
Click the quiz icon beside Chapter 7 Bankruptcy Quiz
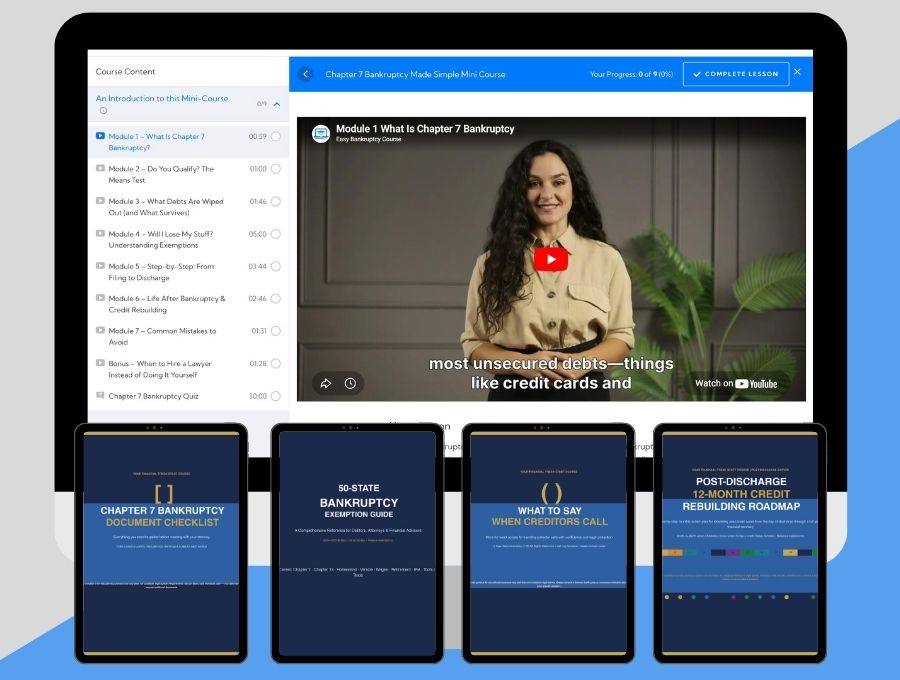pyautogui.click(x=100, y=396)
